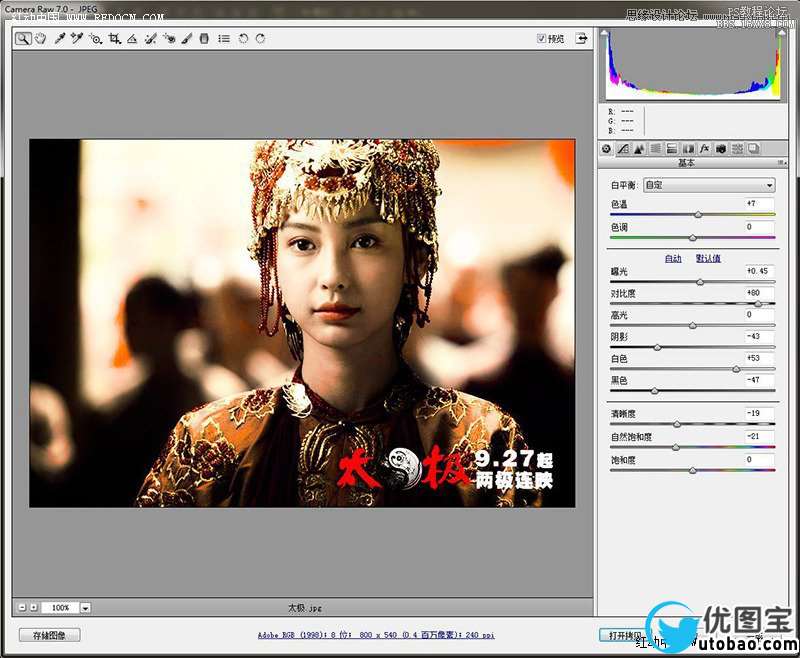This screenshot has height=658, width=800.
Task: Adjust the clarity (清晰度) slider
Action: coord(677,424)
